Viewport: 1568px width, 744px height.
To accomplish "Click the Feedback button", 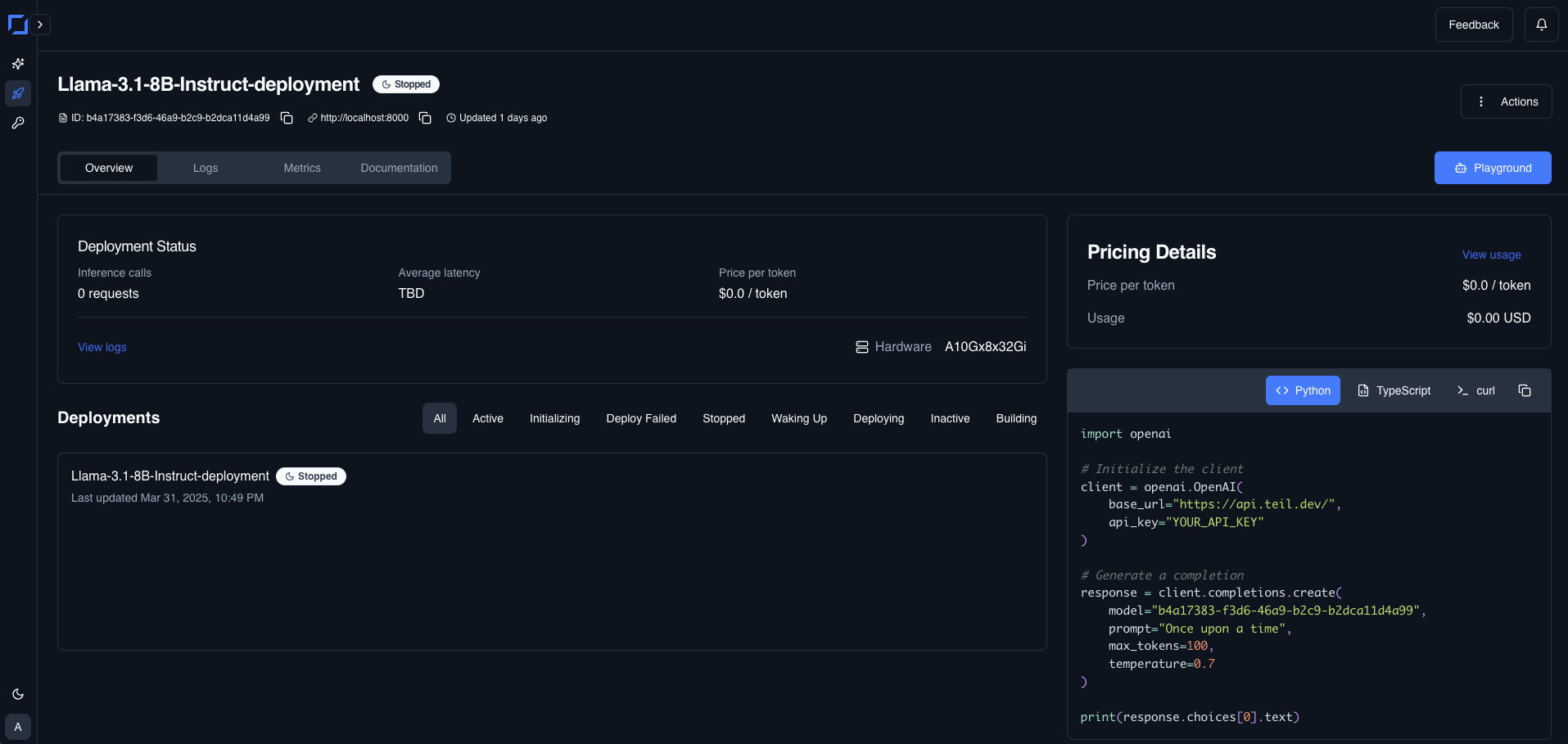I will [1474, 25].
